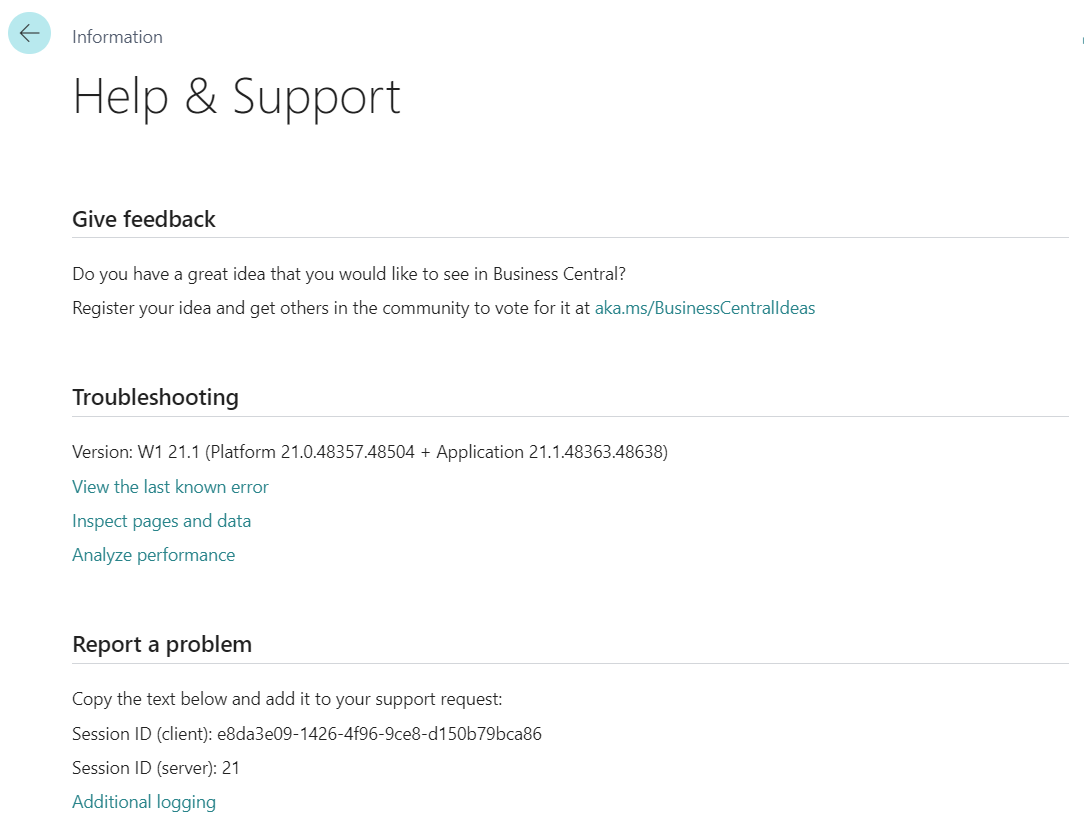This screenshot has height=833, width=1084.
Task: Select the Troubleshooting section heading
Action: 155,397
